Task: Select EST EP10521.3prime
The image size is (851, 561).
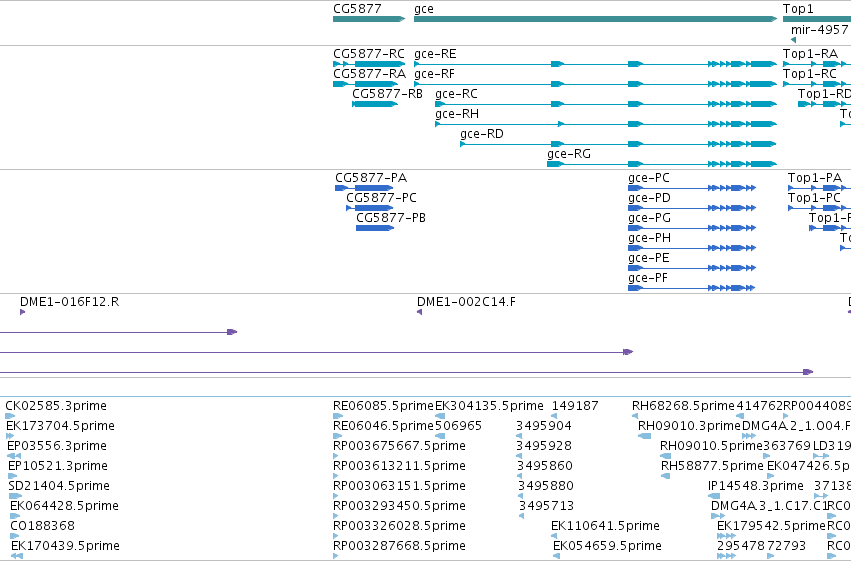Action: pyautogui.click(x=58, y=466)
